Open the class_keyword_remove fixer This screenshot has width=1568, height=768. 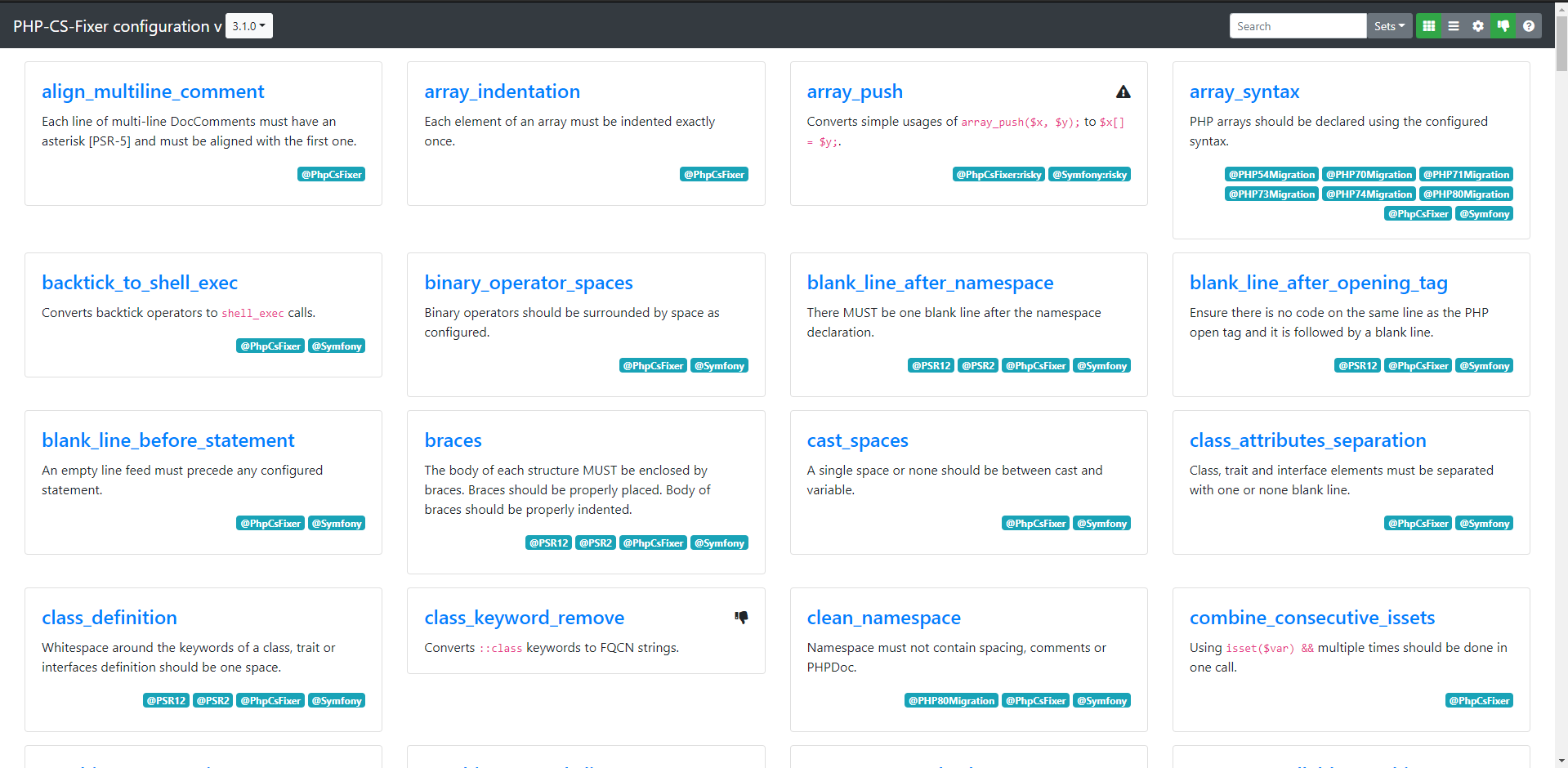click(524, 618)
